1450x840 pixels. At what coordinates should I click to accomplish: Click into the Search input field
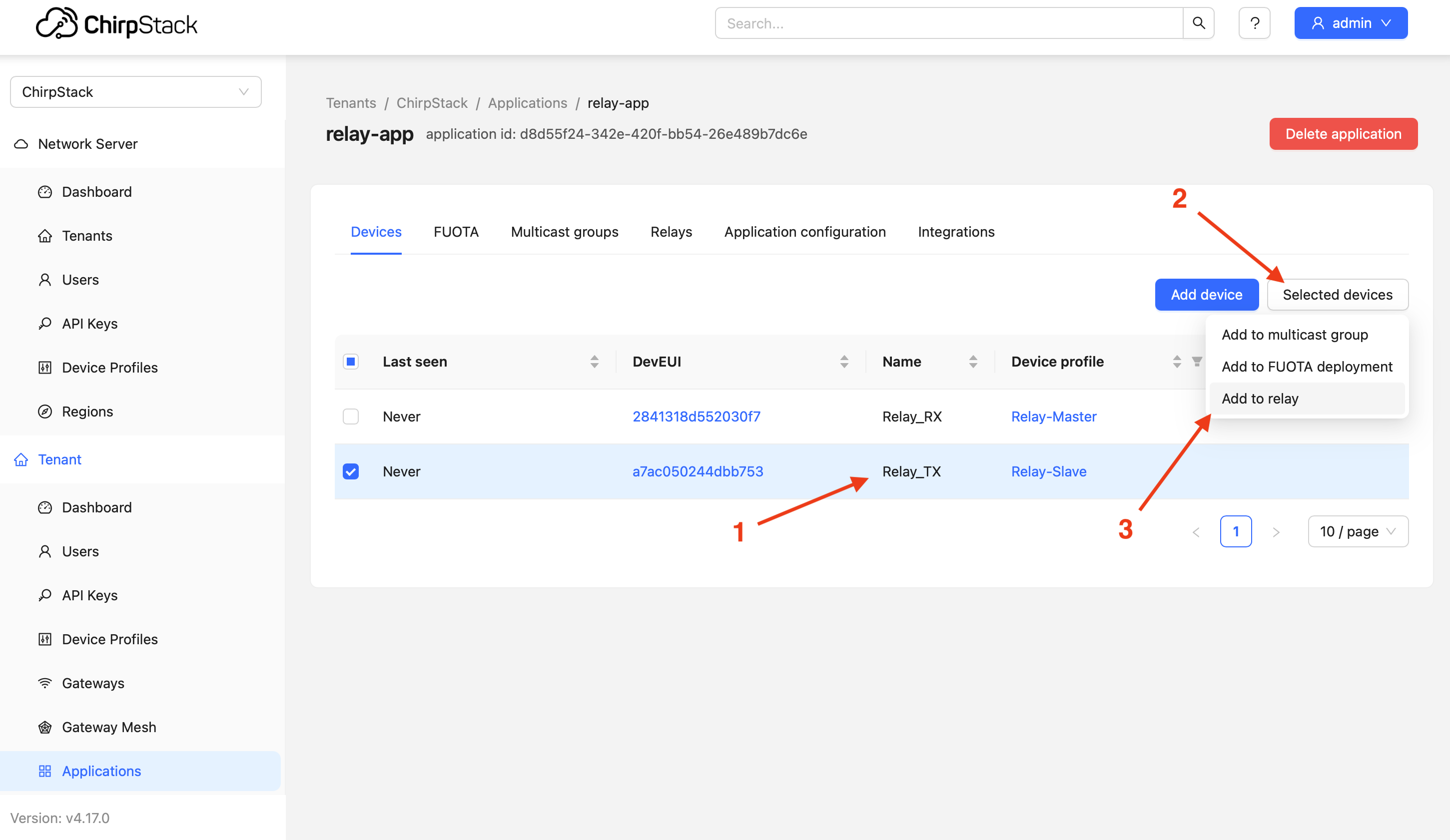948,23
